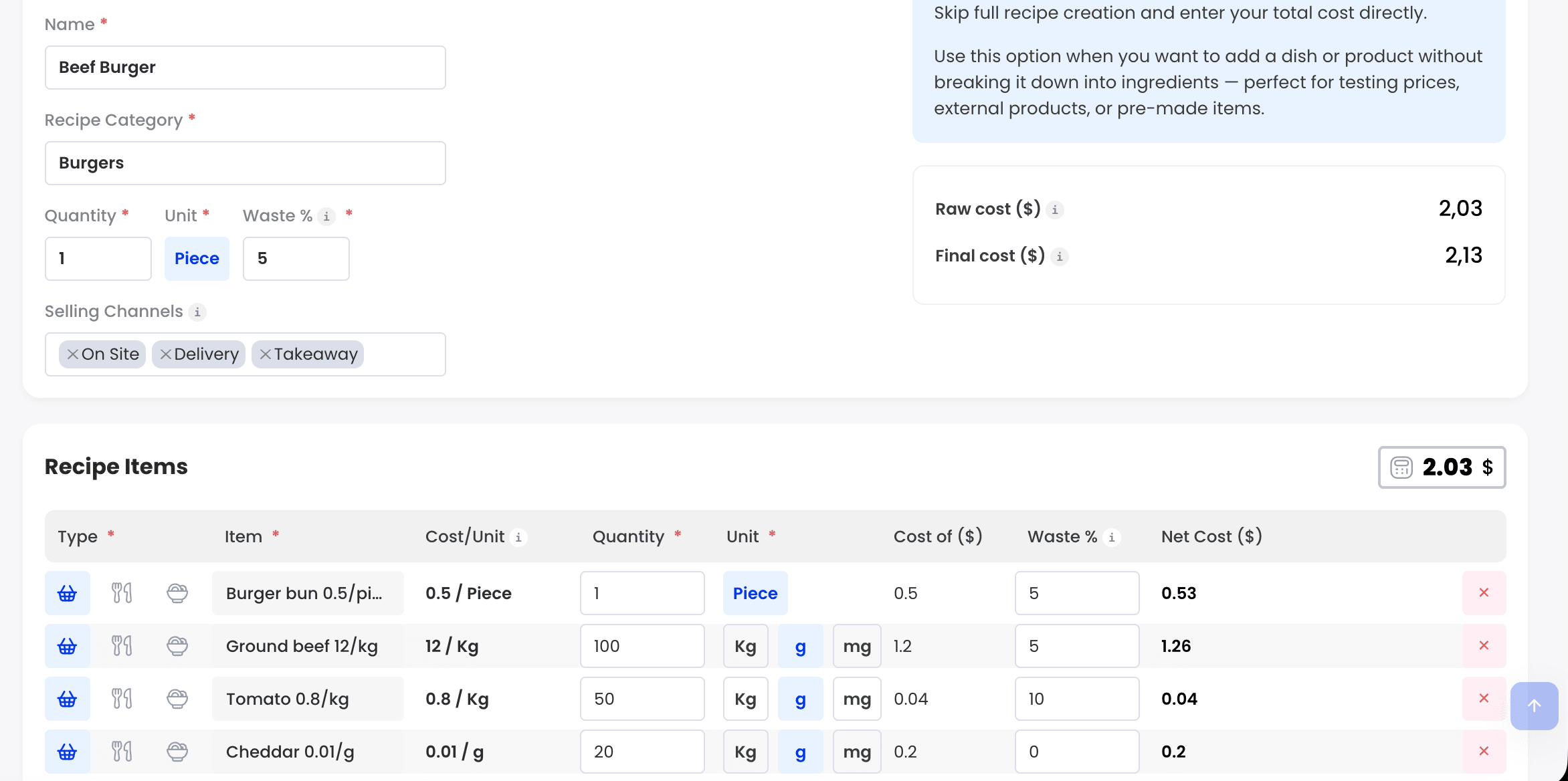Open Ground beef item selector
Image resolution: width=1568 pixels, height=781 pixels.
pyautogui.click(x=308, y=646)
